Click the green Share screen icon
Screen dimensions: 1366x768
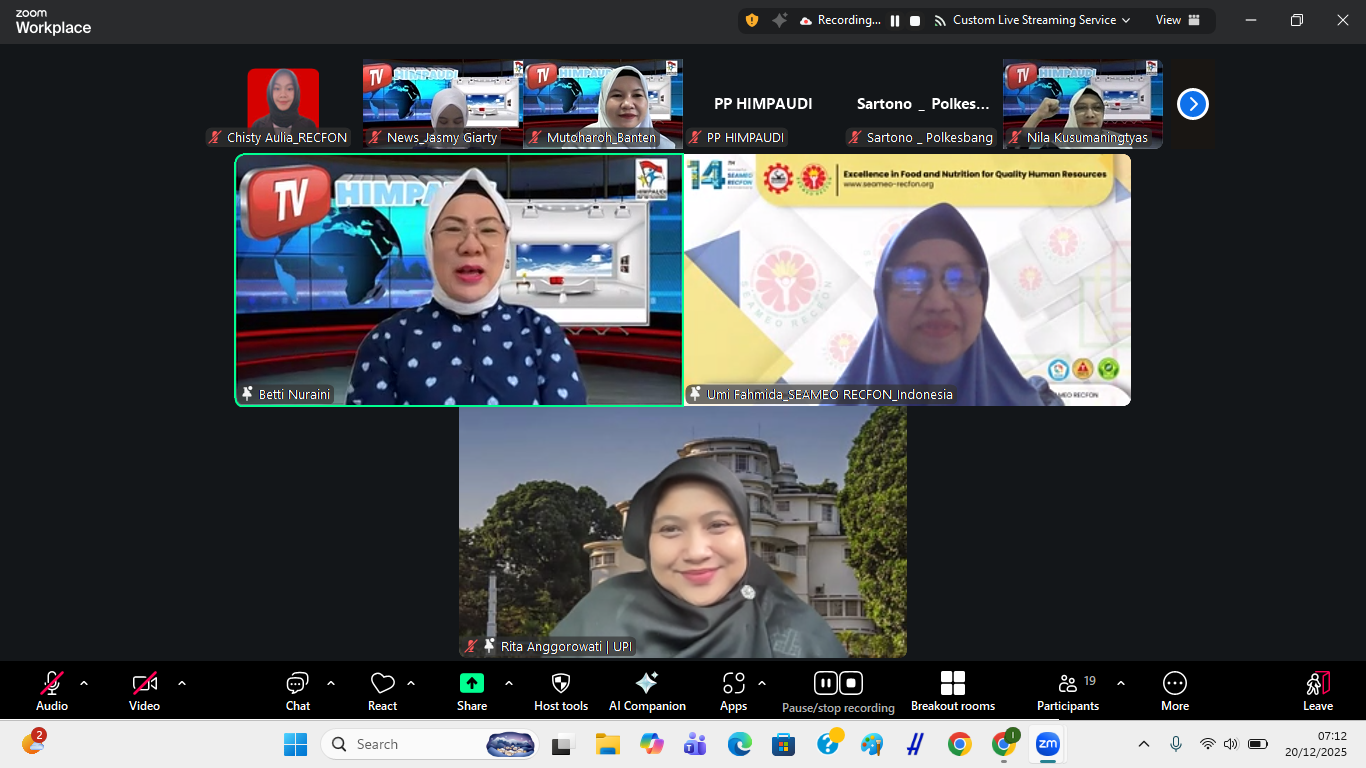471,683
